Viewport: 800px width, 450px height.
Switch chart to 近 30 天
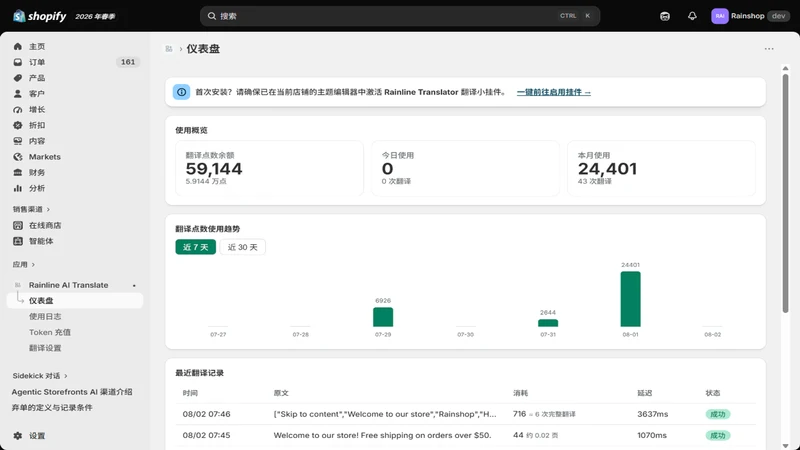(x=242, y=247)
